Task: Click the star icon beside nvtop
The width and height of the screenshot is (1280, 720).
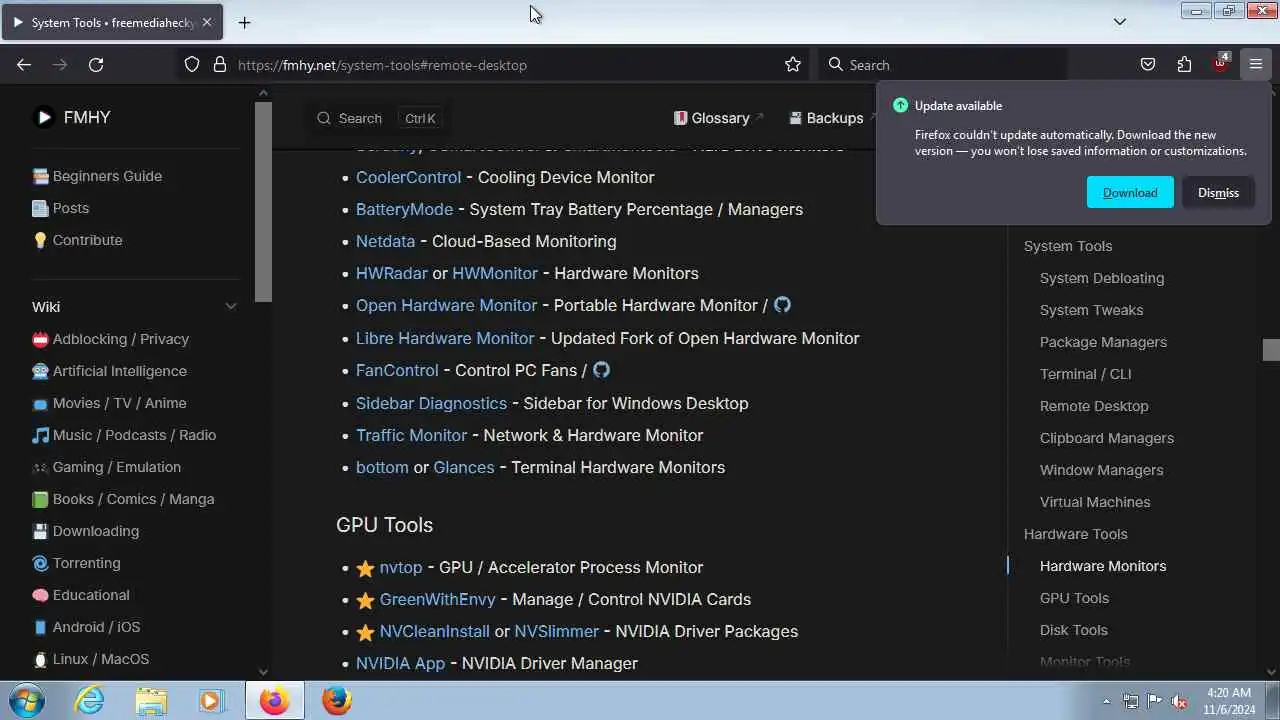Action: 365,568
